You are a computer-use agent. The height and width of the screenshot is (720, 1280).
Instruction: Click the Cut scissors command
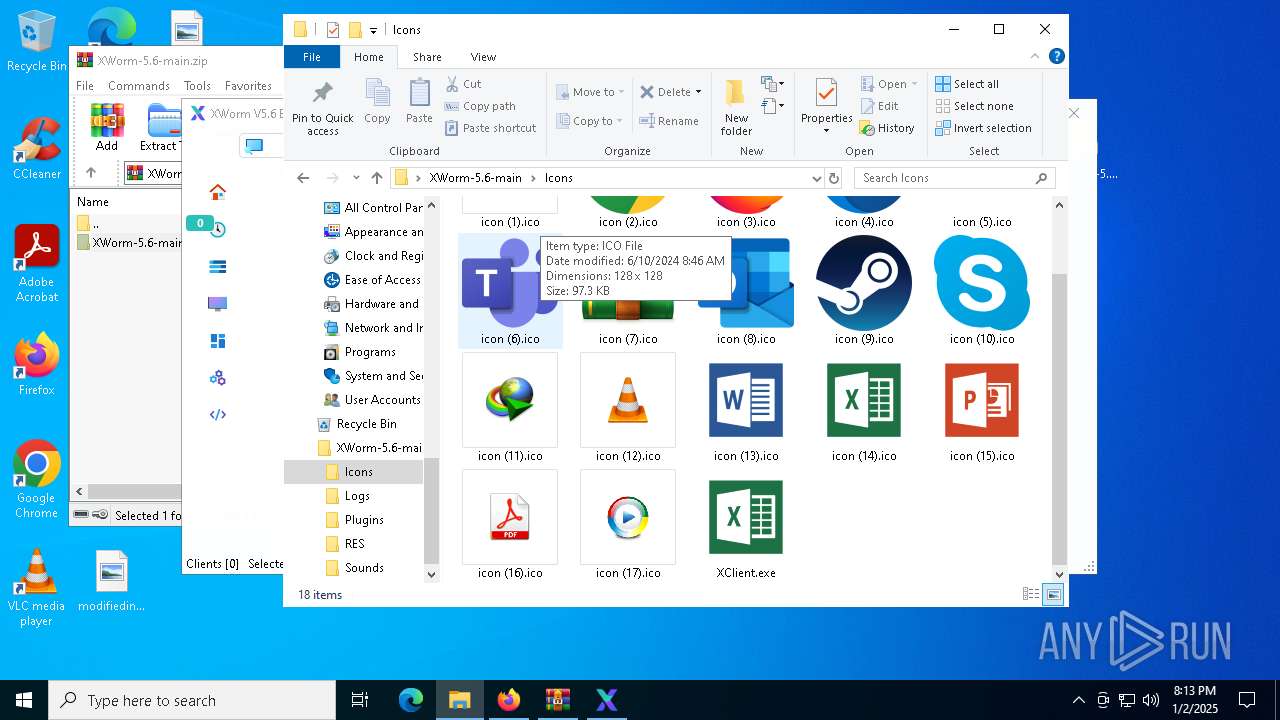(463, 84)
